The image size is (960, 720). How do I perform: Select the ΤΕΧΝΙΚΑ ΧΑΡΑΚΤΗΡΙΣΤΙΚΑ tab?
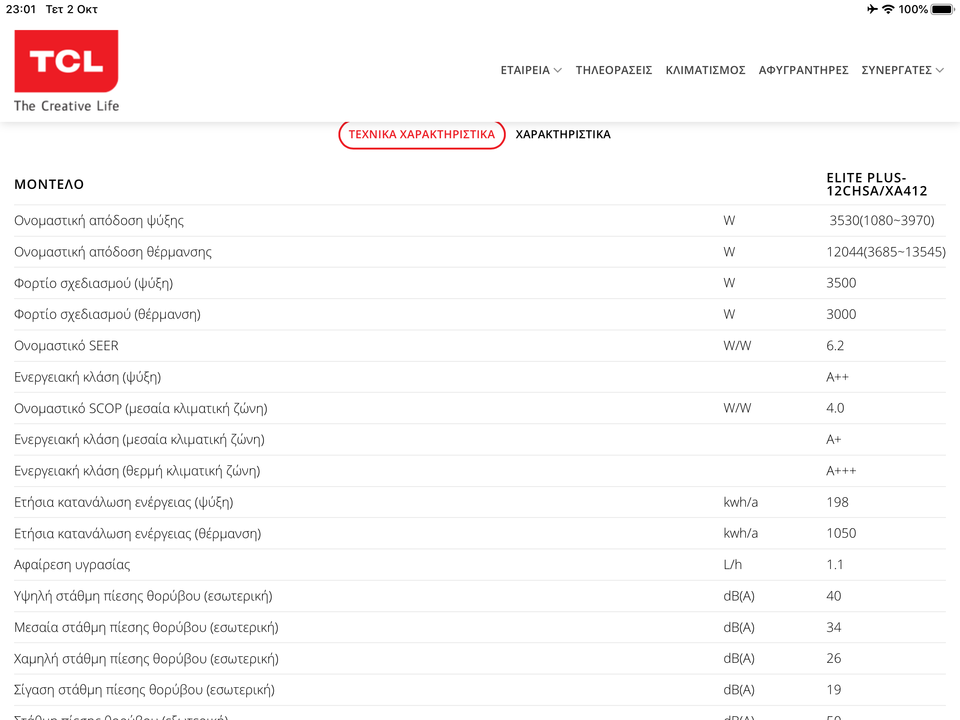tap(422, 135)
